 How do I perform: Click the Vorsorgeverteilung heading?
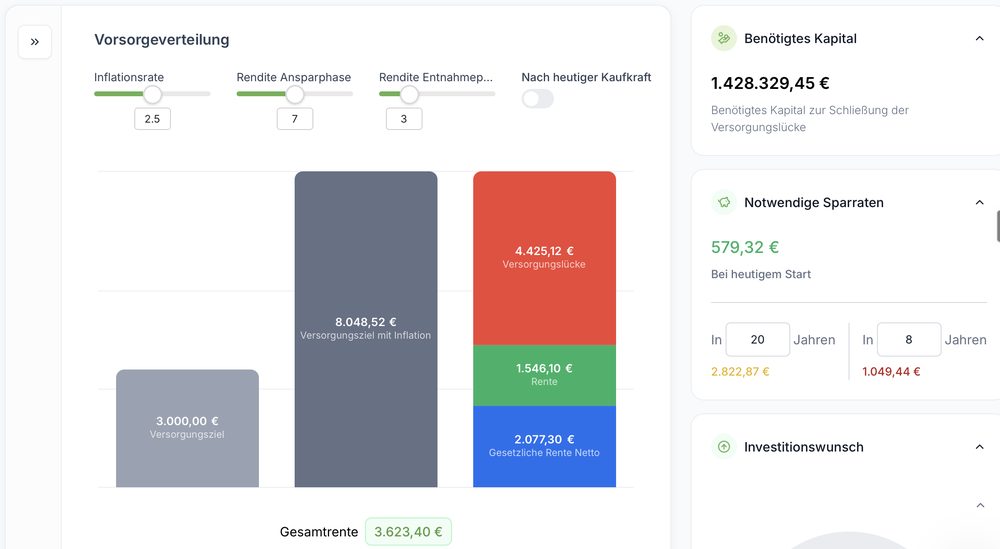[162, 40]
